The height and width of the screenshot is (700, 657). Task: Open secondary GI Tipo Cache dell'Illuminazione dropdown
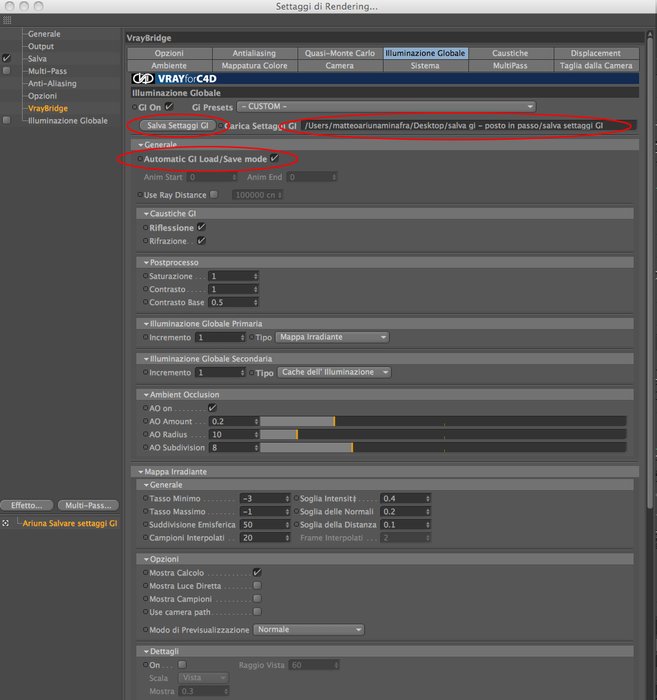coord(334,372)
